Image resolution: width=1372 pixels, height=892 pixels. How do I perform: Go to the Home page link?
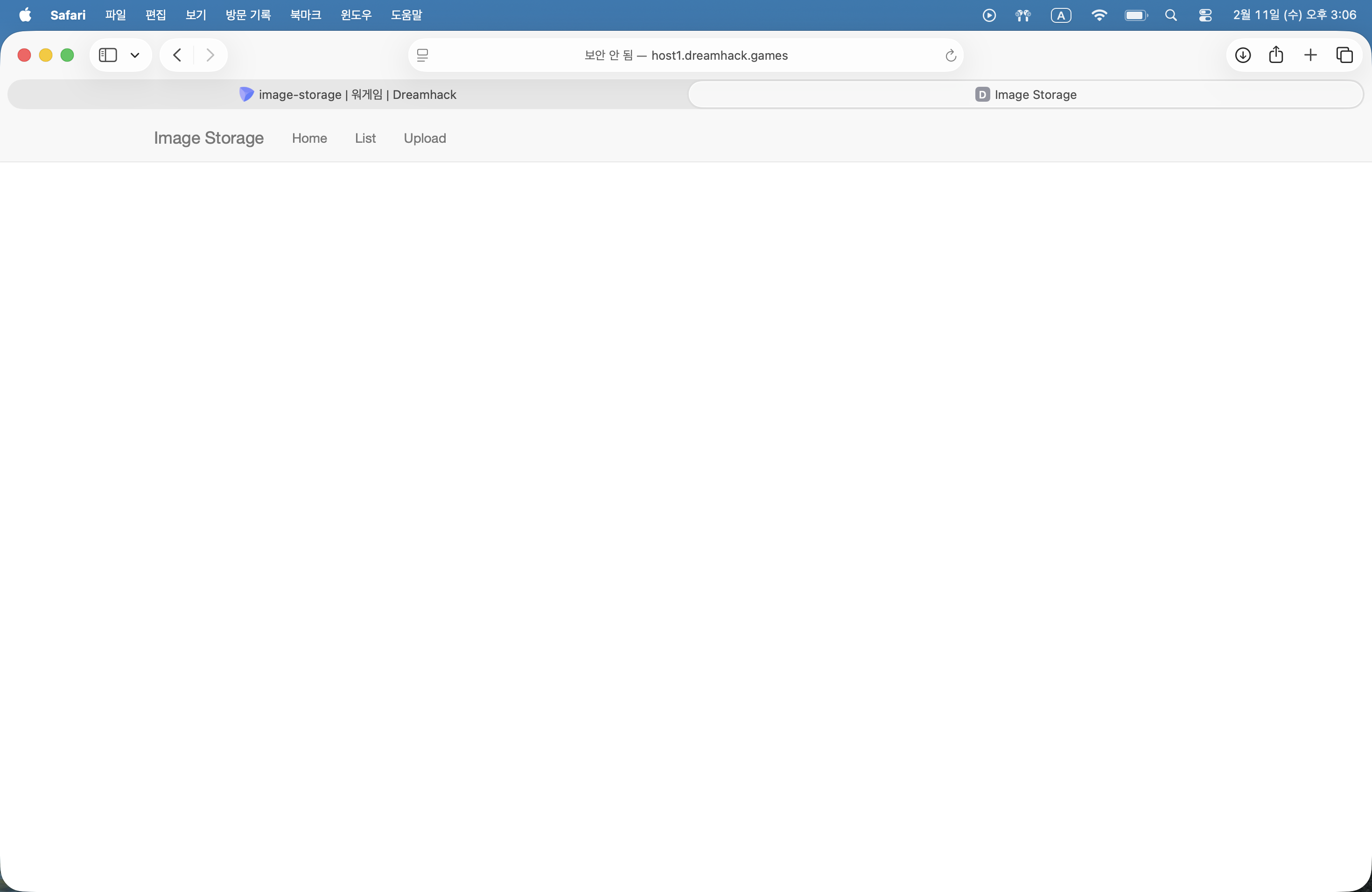[309, 138]
